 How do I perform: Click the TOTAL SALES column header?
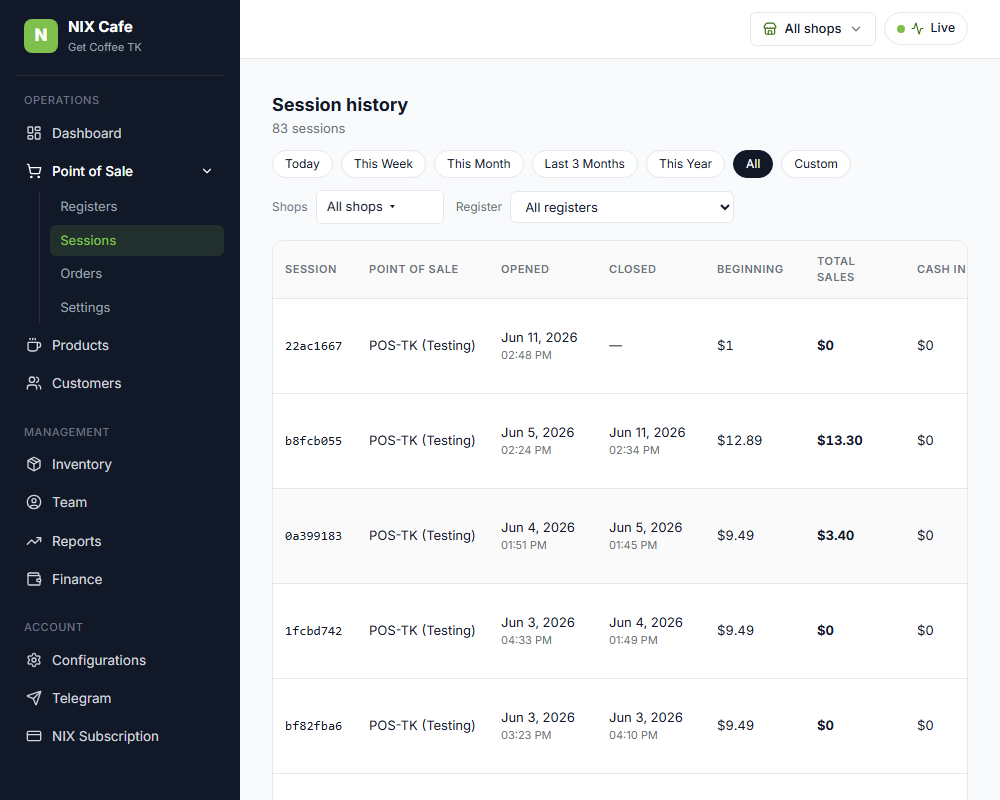(x=835, y=269)
